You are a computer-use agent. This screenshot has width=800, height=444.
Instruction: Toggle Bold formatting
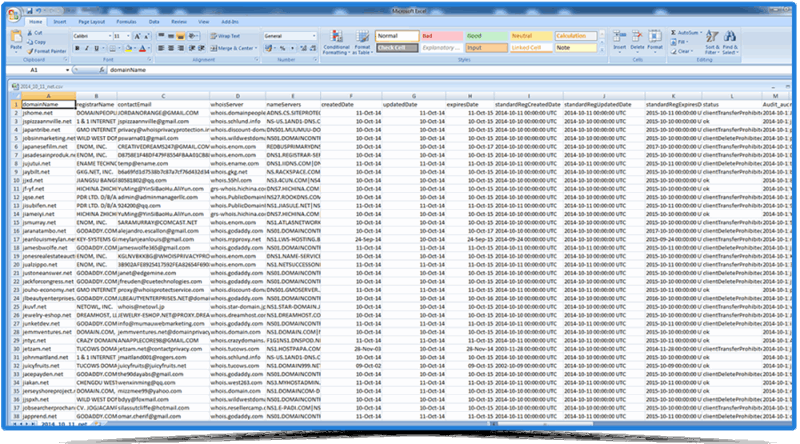[76, 47]
